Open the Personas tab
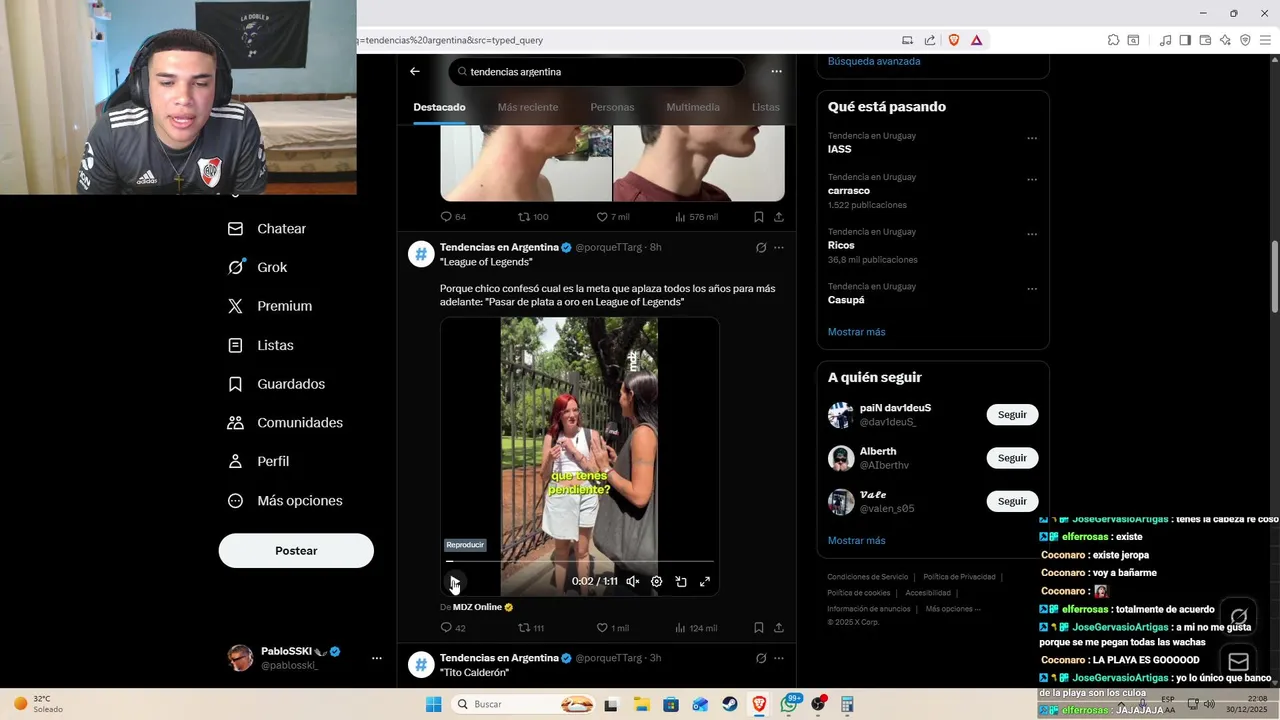Viewport: 1280px width, 720px height. 612,107
